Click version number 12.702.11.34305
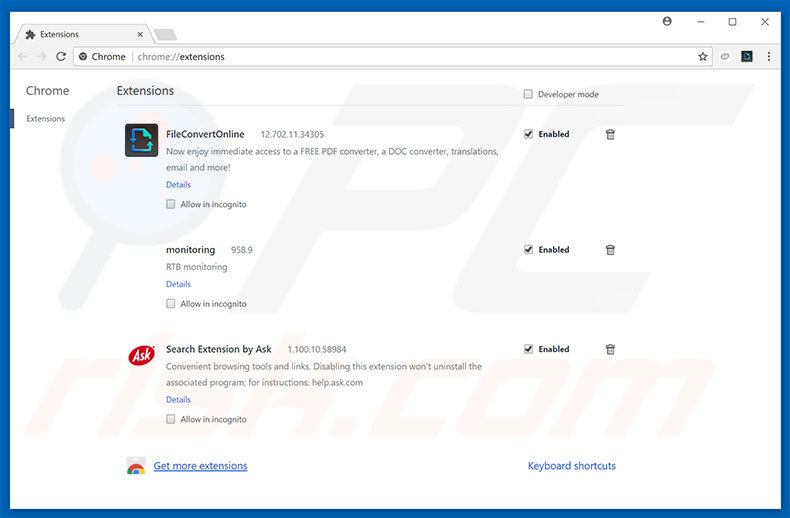 (292, 135)
